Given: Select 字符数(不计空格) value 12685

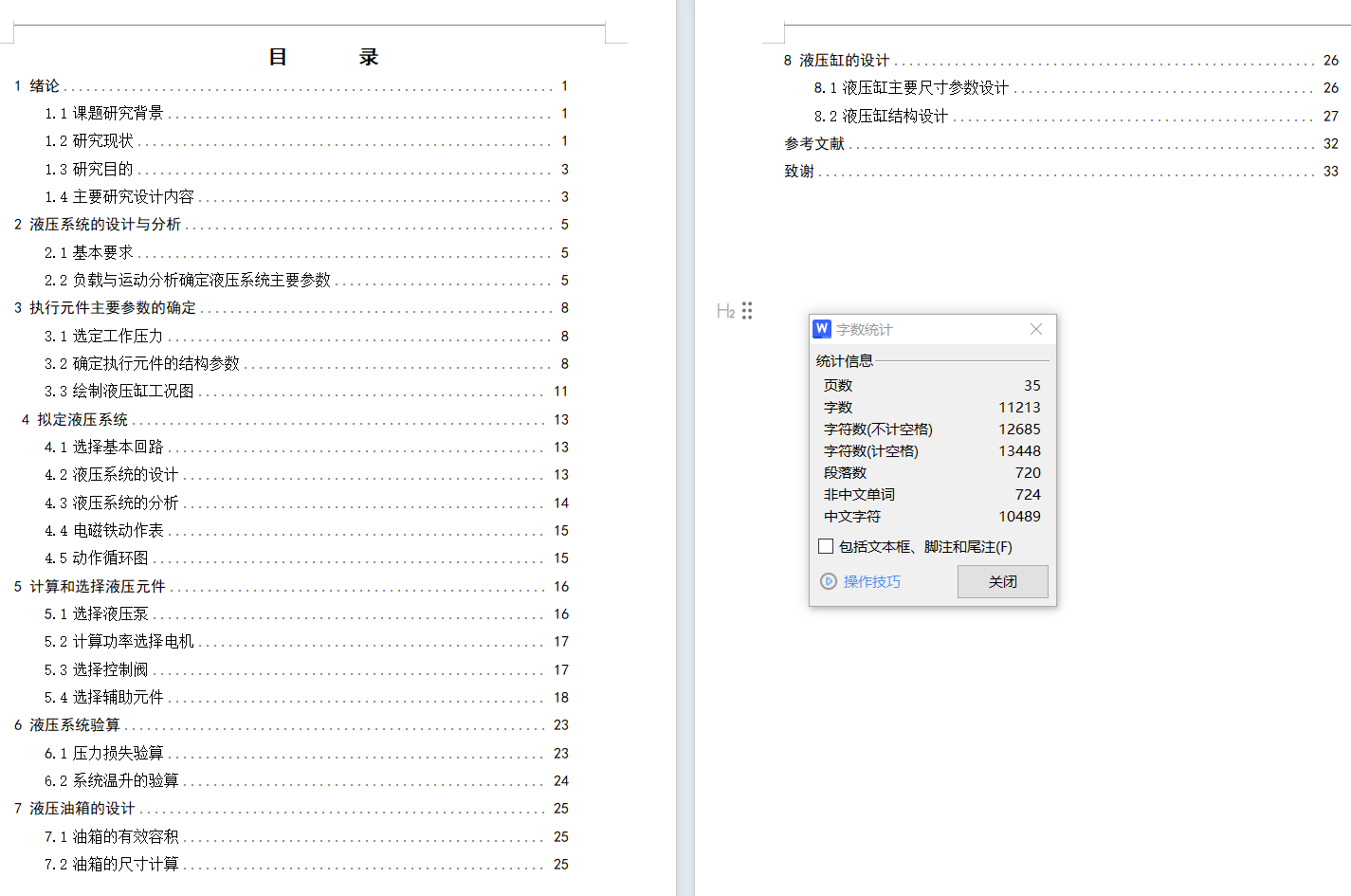Looking at the screenshot, I should coord(1019,429).
